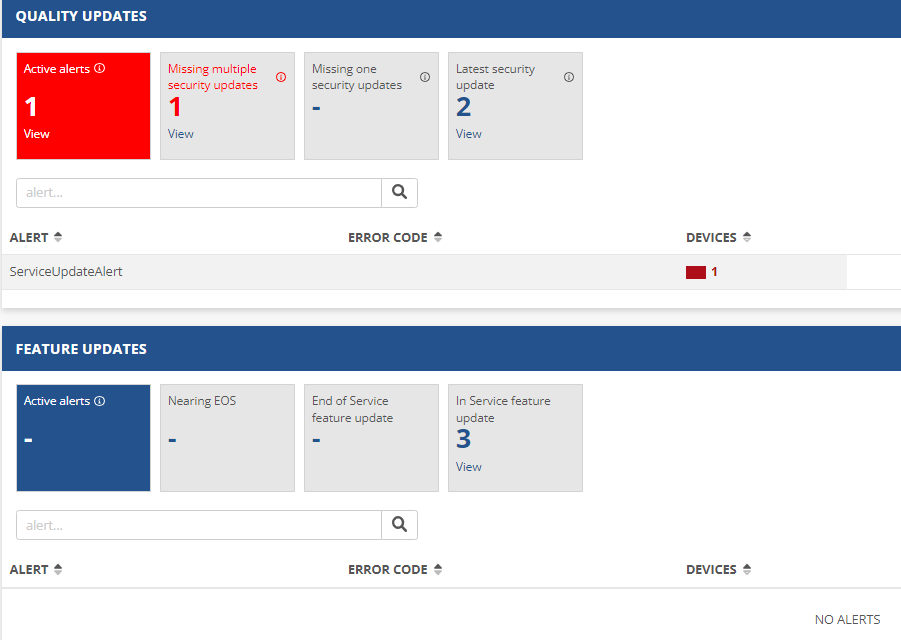Select the End of Service feature update tile
The image size is (901, 640).
coord(371,438)
